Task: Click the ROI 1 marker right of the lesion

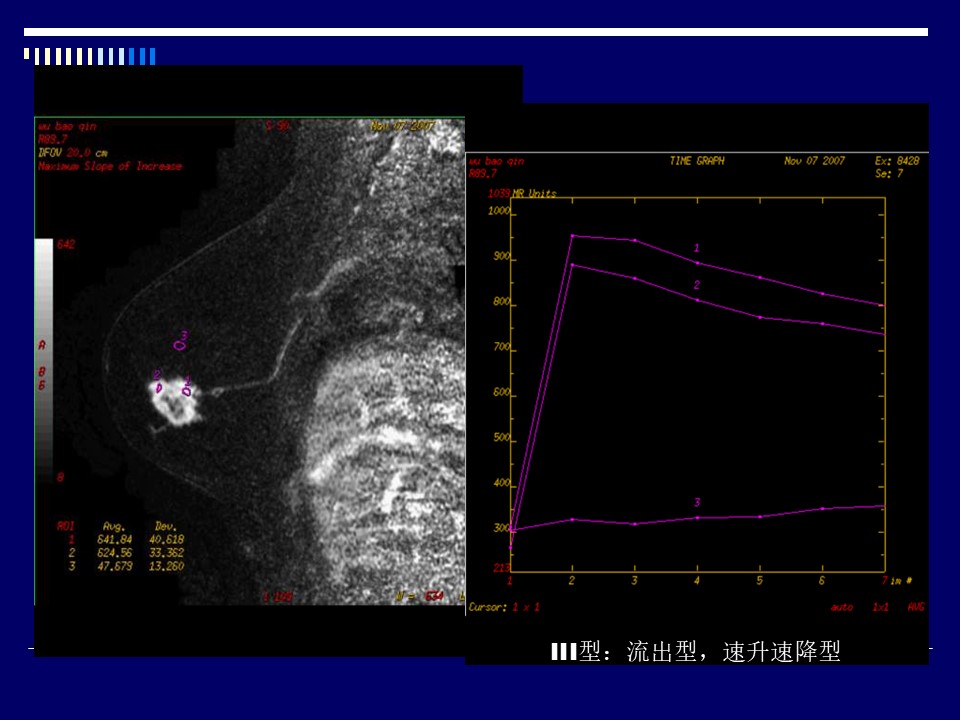Action: coord(187,391)
